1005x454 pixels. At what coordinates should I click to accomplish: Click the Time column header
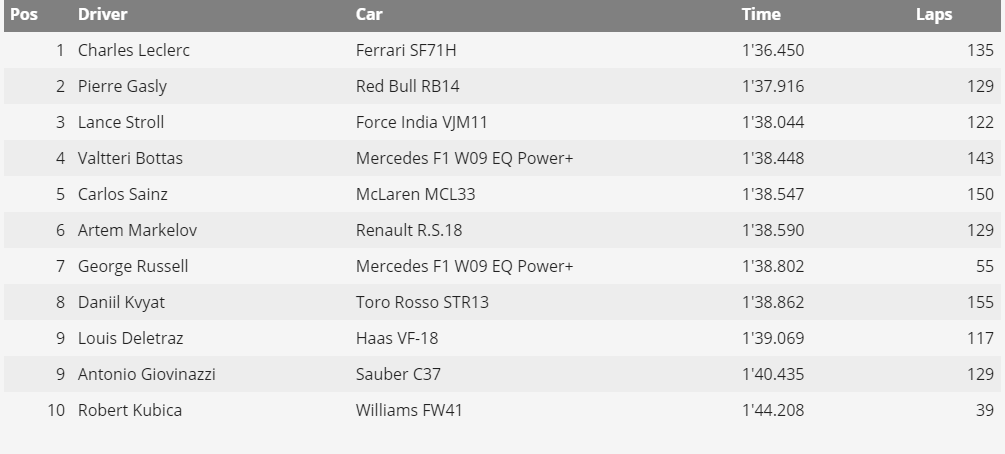[x=761, y=14]
